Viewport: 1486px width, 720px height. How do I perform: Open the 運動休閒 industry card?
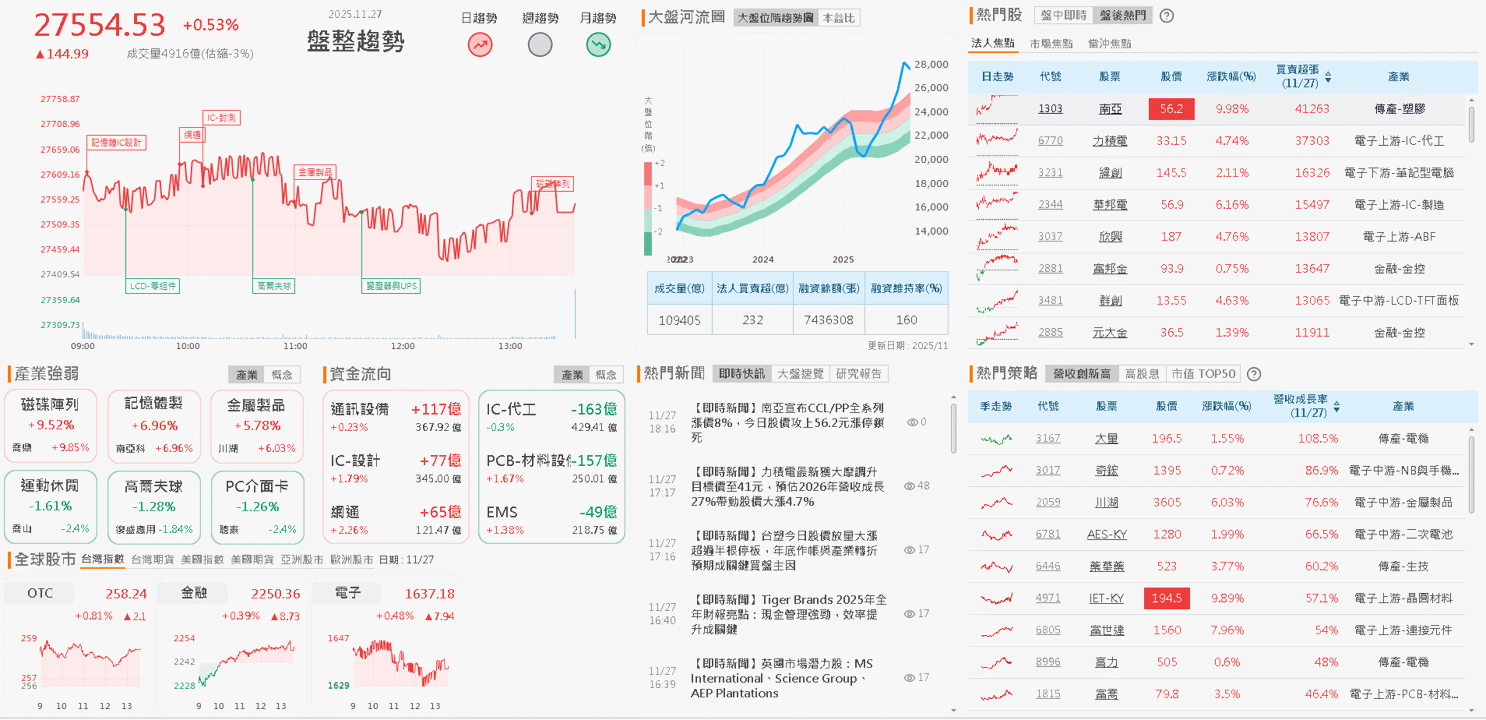tap(50, 506)
